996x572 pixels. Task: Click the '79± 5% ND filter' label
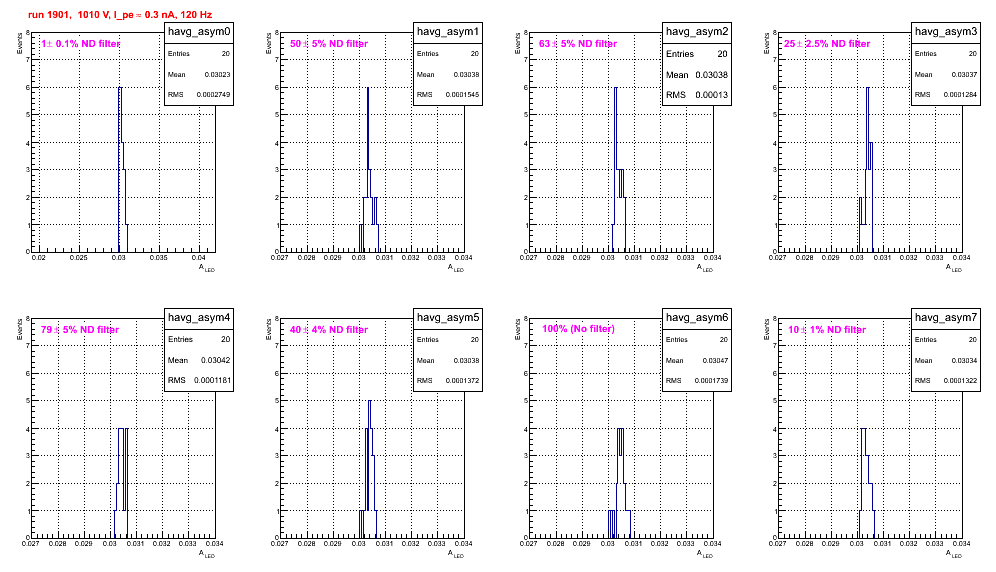[80, 330]
